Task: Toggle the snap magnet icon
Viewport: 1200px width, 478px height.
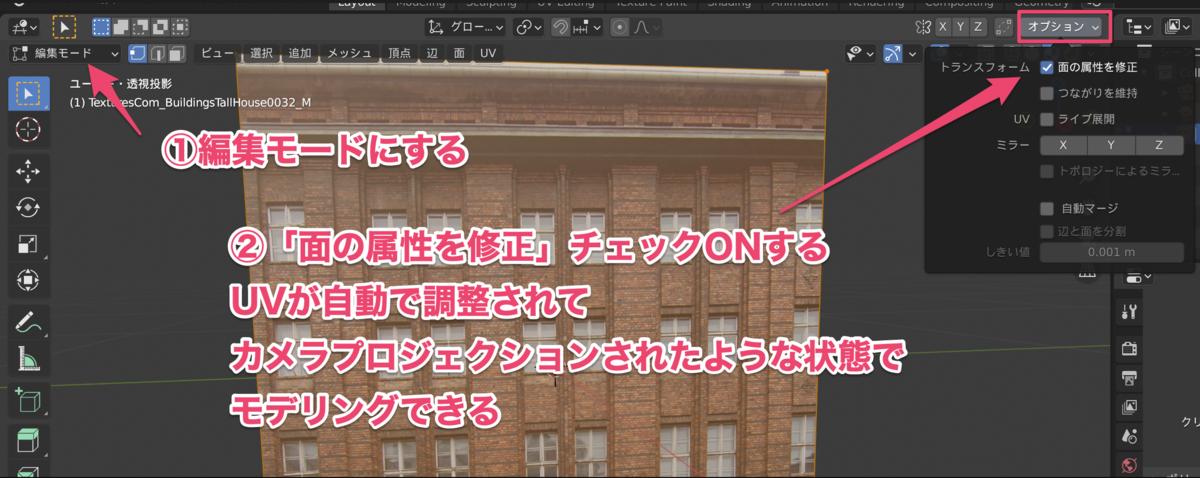Action: 563,27
